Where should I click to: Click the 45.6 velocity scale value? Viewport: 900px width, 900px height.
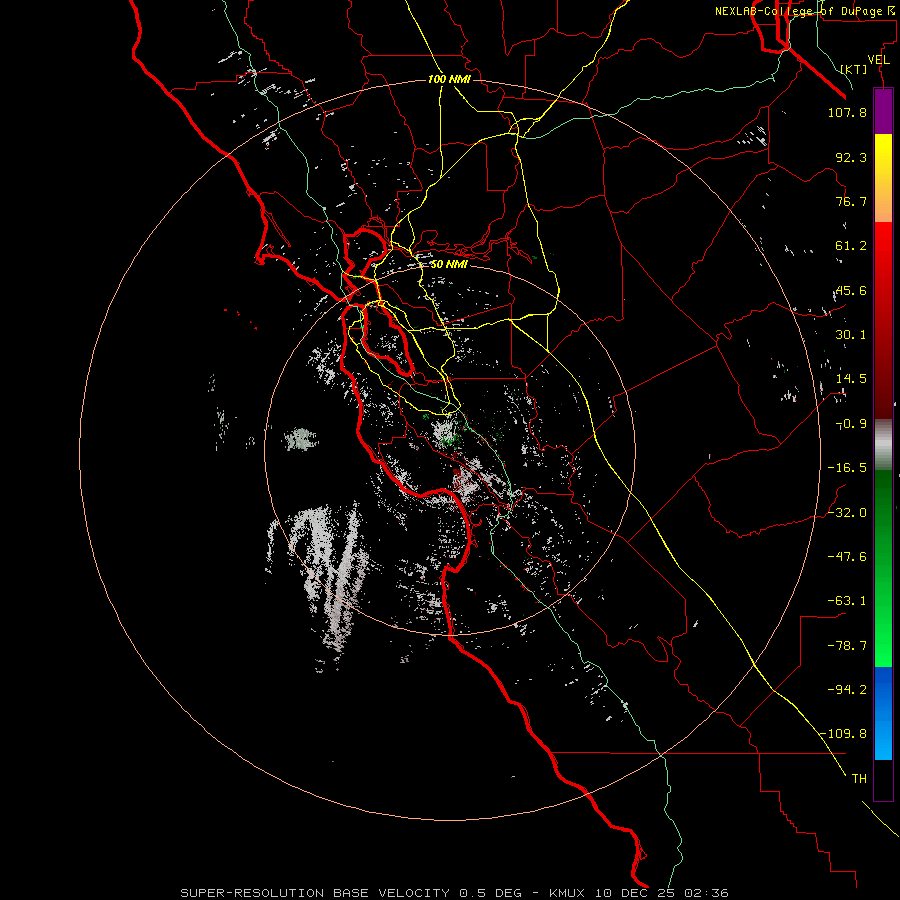(x=851, y=290)
